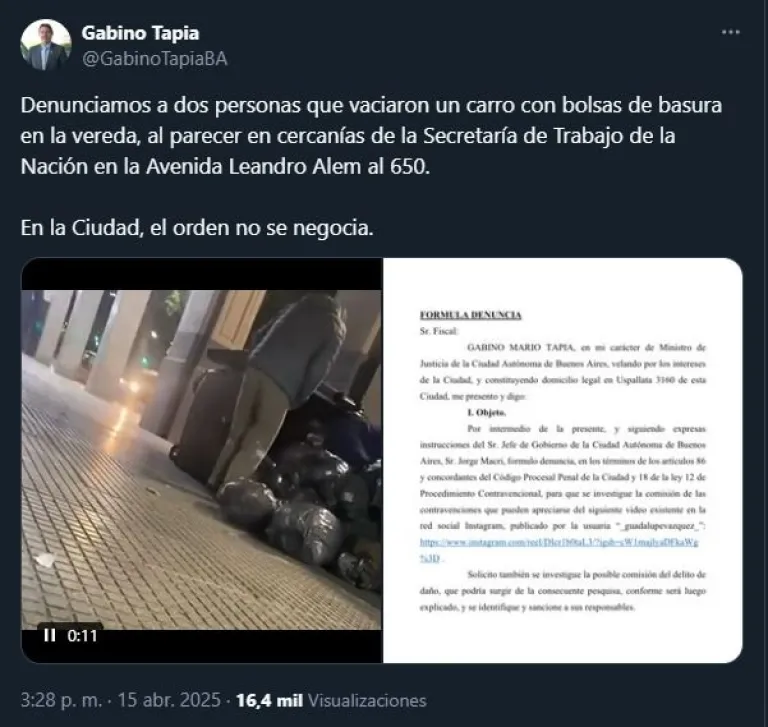The image size is (768, 727).
Task: Open the Formula Denuncia document image
Action: 562,460
